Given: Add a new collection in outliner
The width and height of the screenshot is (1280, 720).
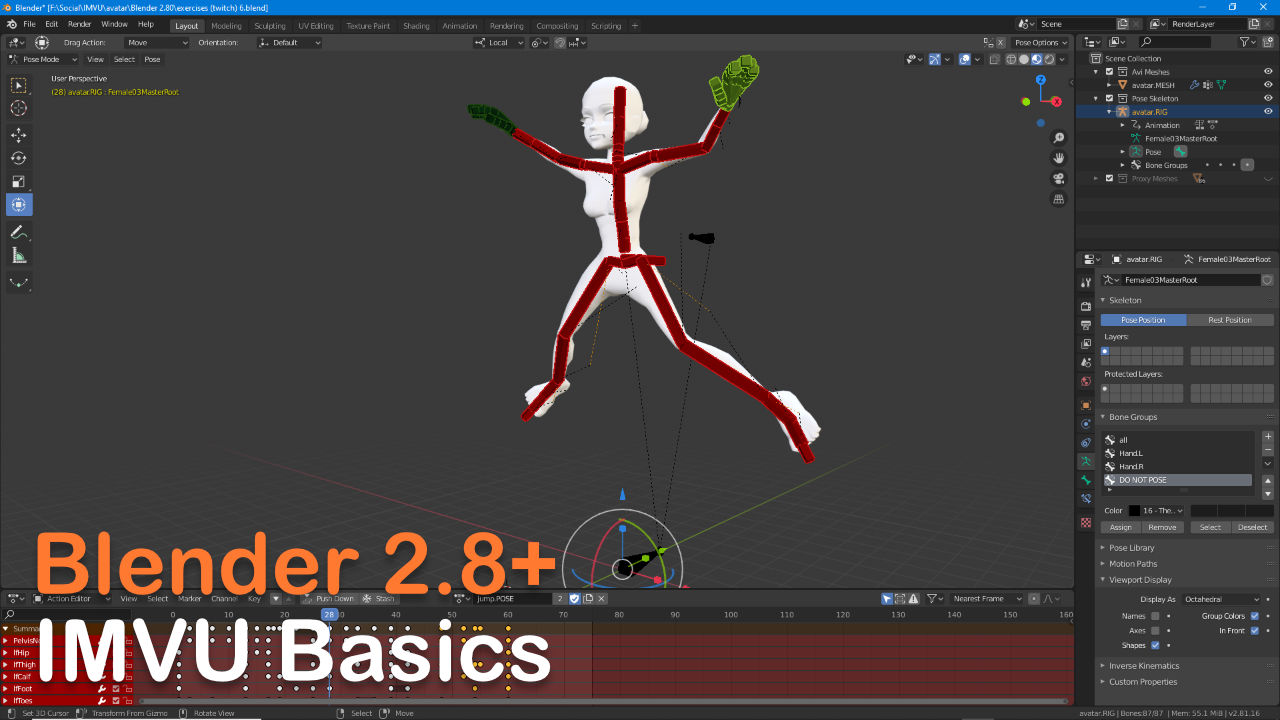Looking at the screenshot, I should tap(1267, 42).
